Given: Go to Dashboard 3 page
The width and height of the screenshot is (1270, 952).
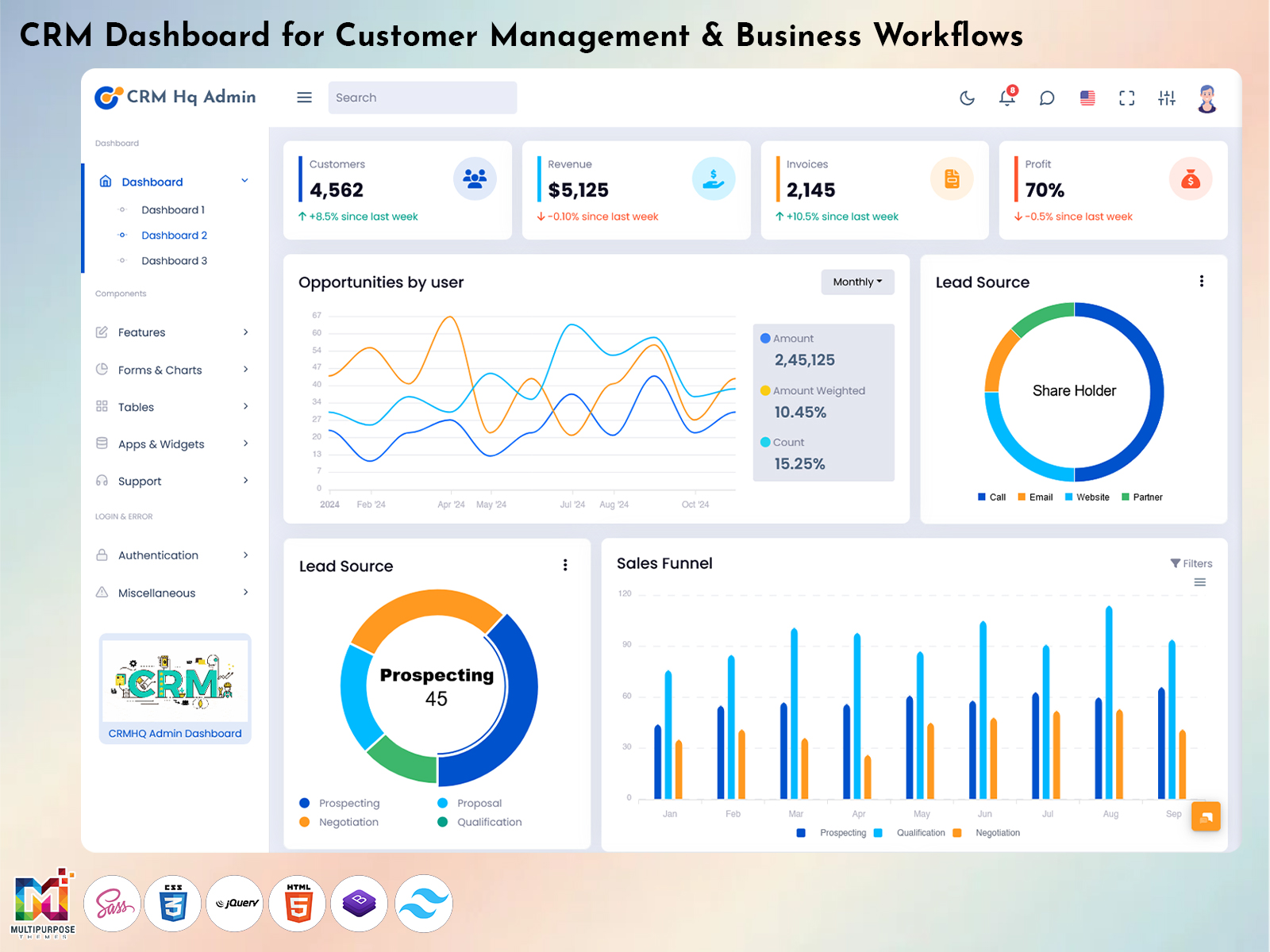Looking at the screenshot, I should [175, 261].
